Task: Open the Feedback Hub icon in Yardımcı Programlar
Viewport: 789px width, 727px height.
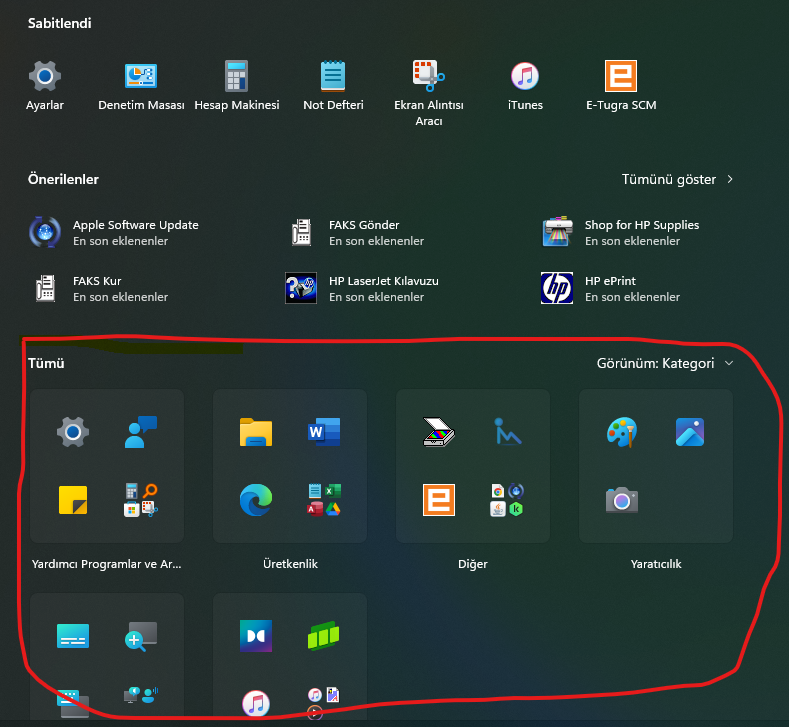Action: (x=141, y=432)
